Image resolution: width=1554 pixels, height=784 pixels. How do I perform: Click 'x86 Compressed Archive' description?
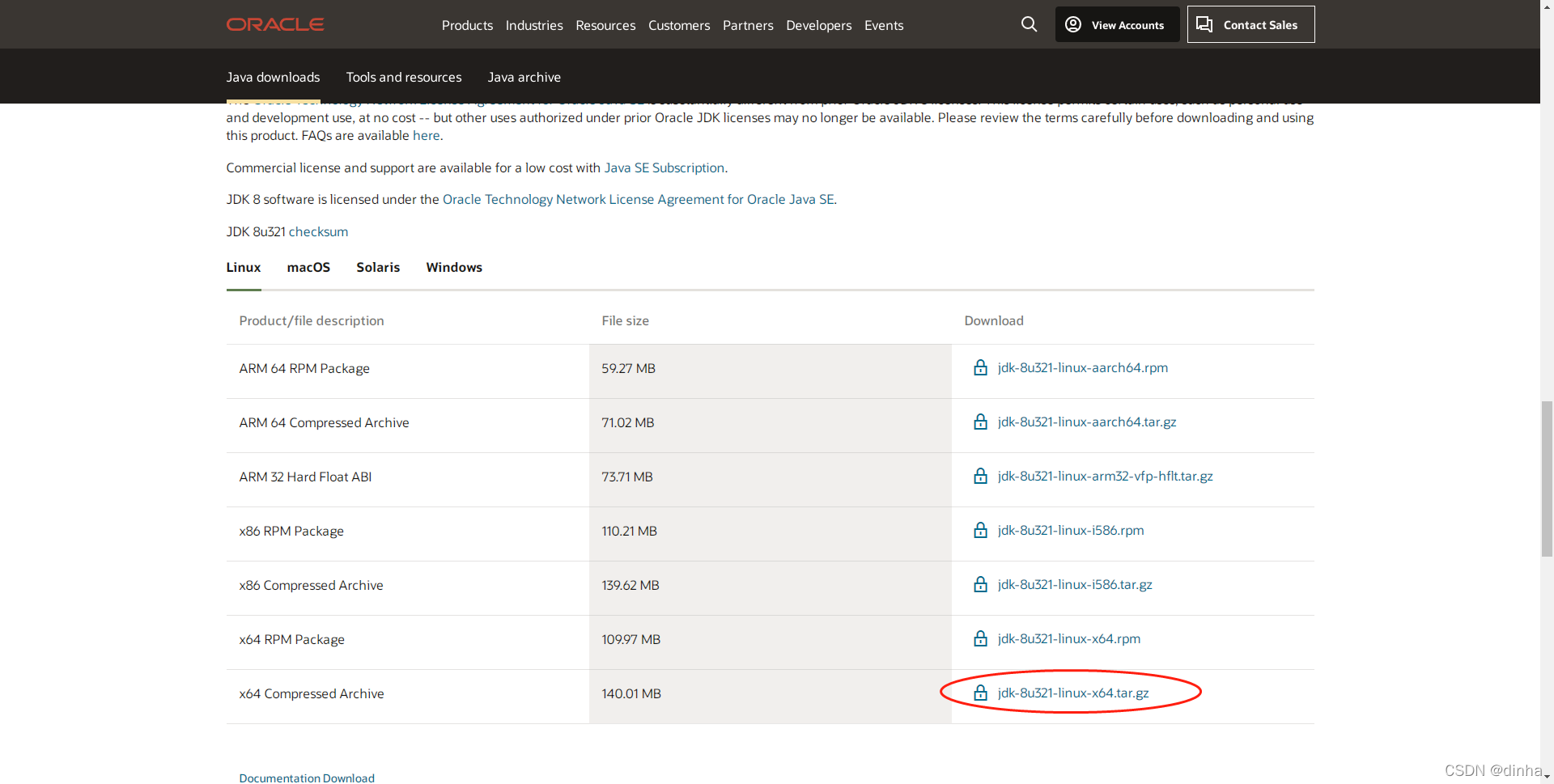(x=311, y=585)
